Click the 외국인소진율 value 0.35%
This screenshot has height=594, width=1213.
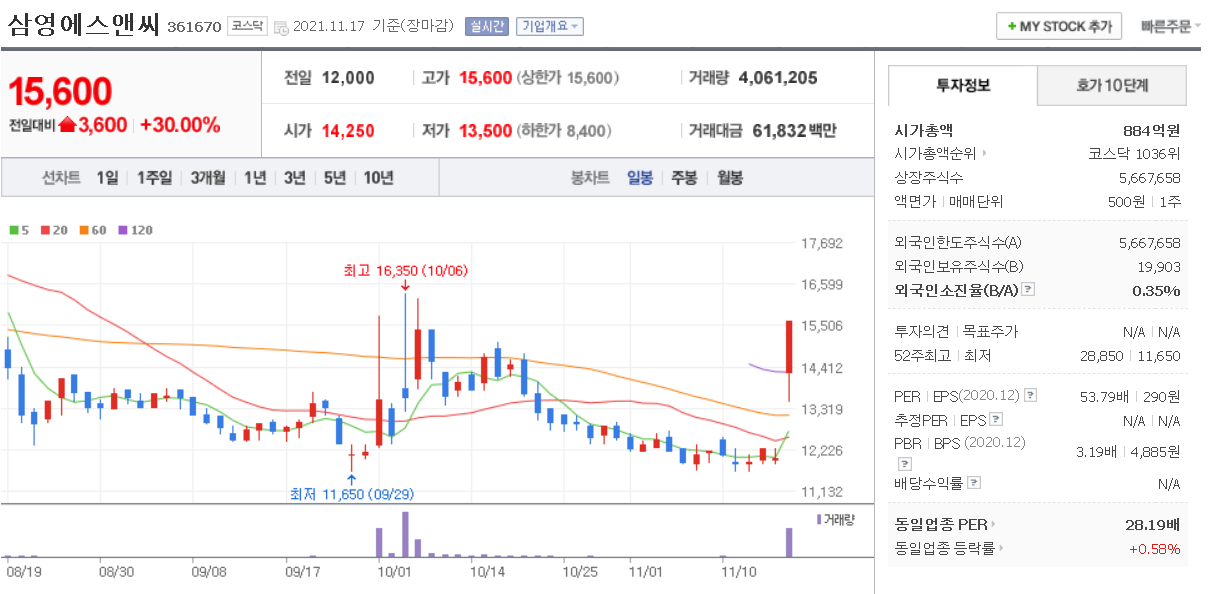1156,291
